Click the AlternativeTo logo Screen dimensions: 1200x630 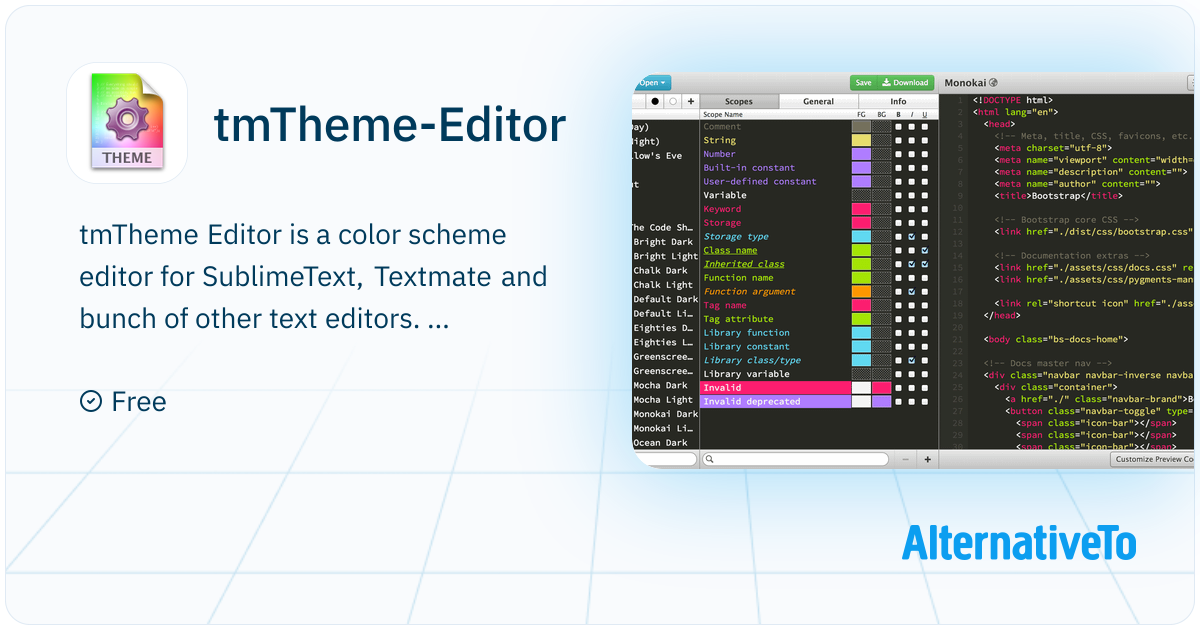pos(1019,542)
